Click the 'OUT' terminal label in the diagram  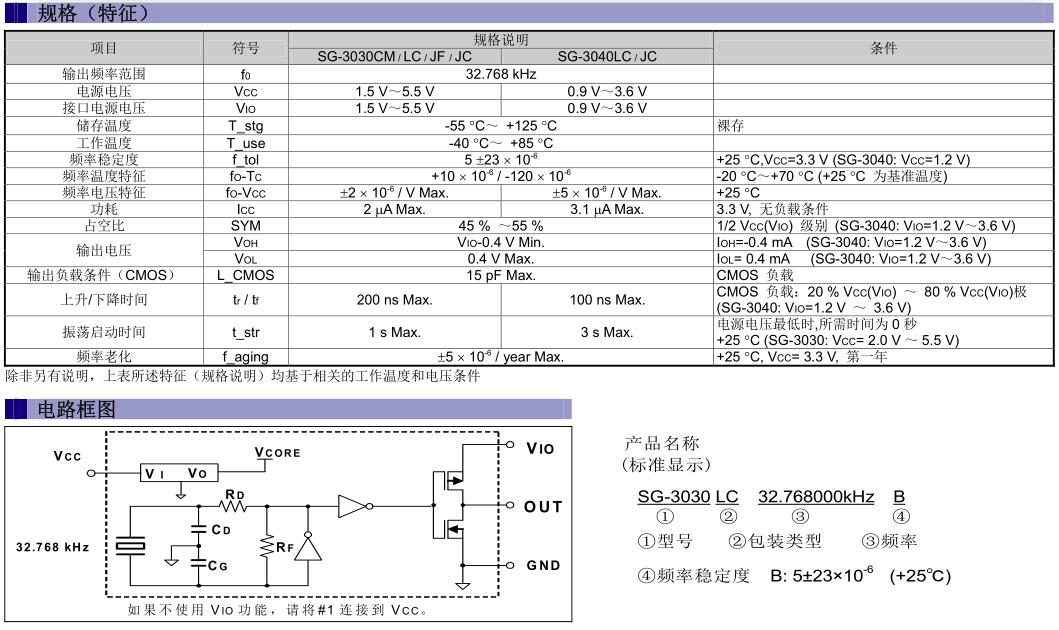(x=543, y=507)
